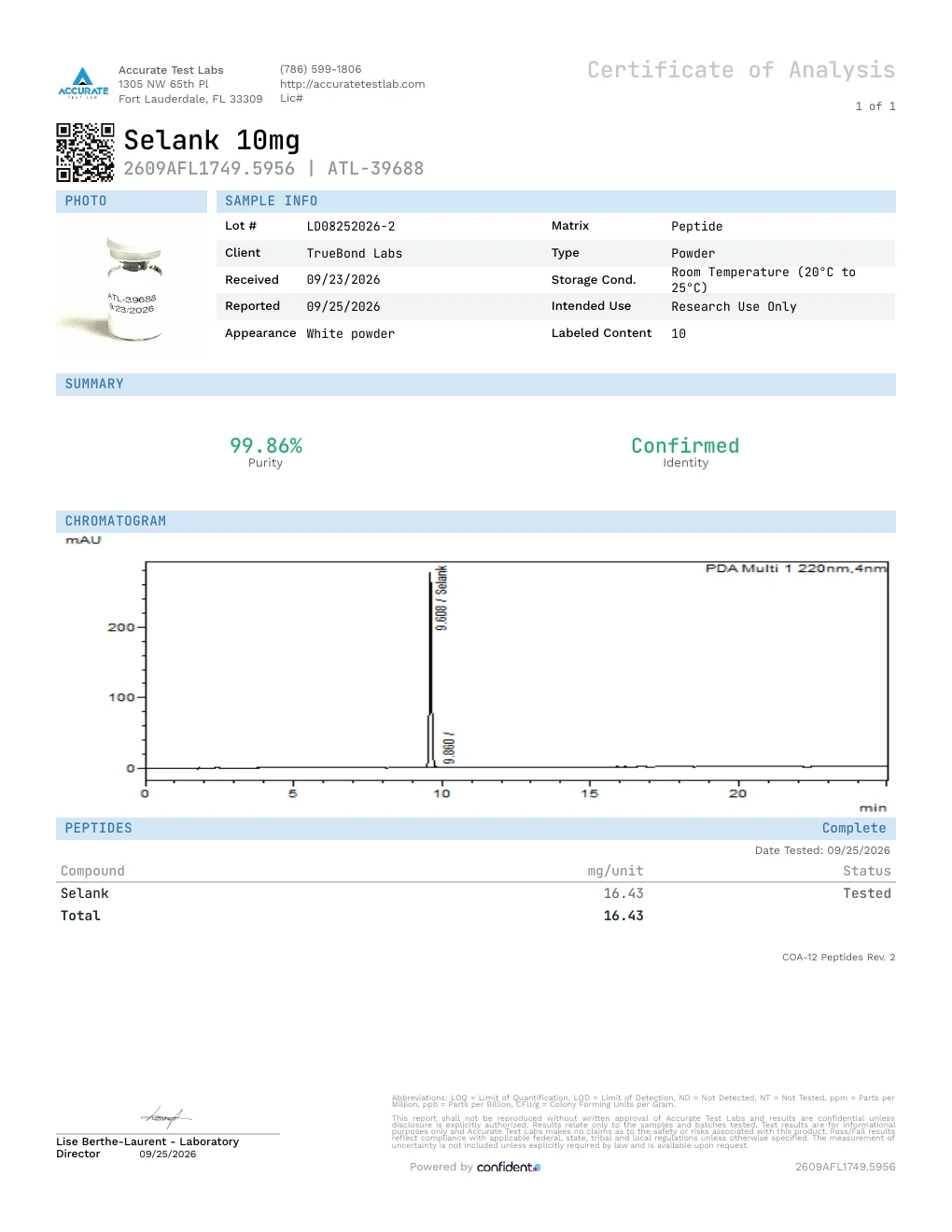This screenshot has height=1232, width=952.
Task: Click the Selank compound row name
Action: [85, 894]
